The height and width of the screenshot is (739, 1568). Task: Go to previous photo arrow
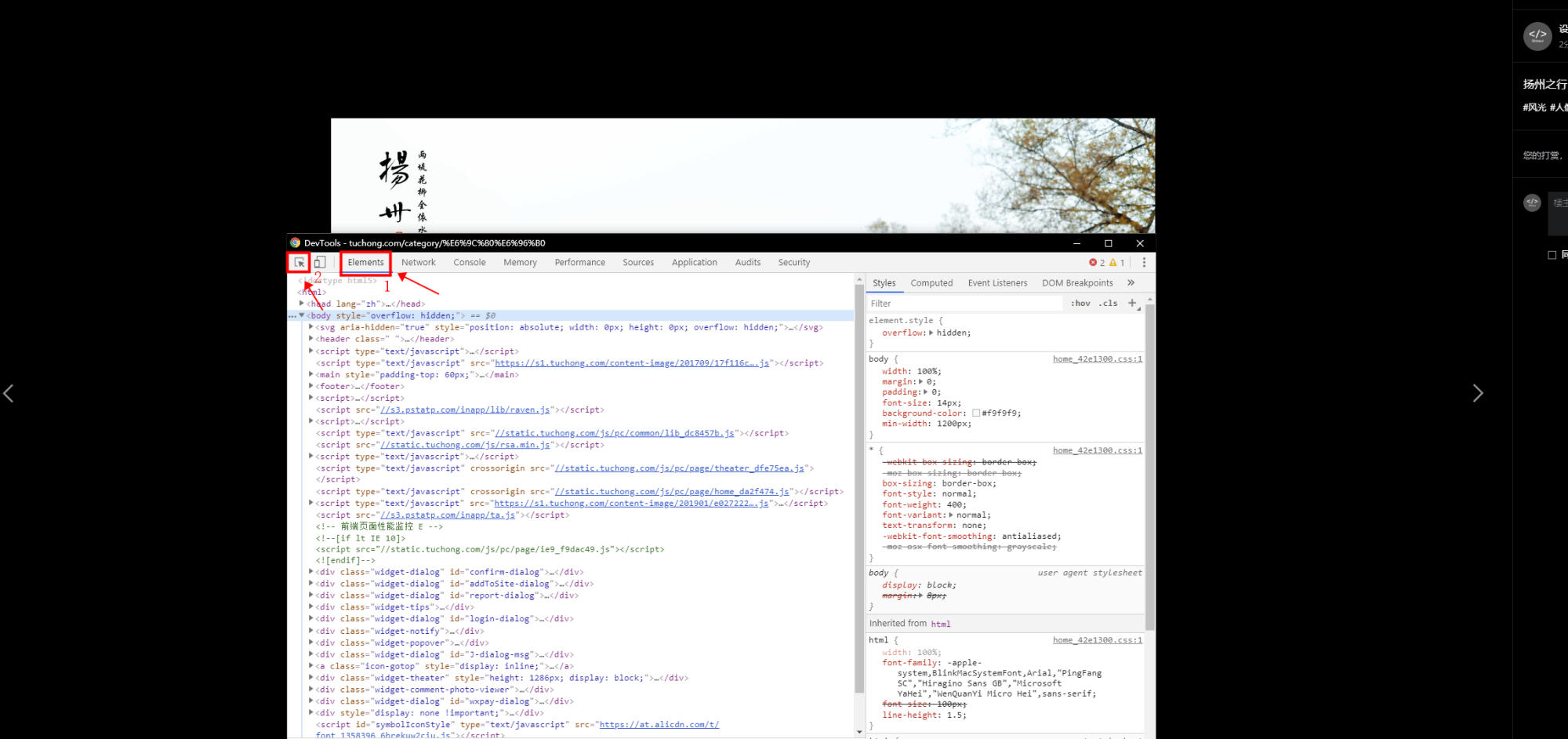point(9,393)
